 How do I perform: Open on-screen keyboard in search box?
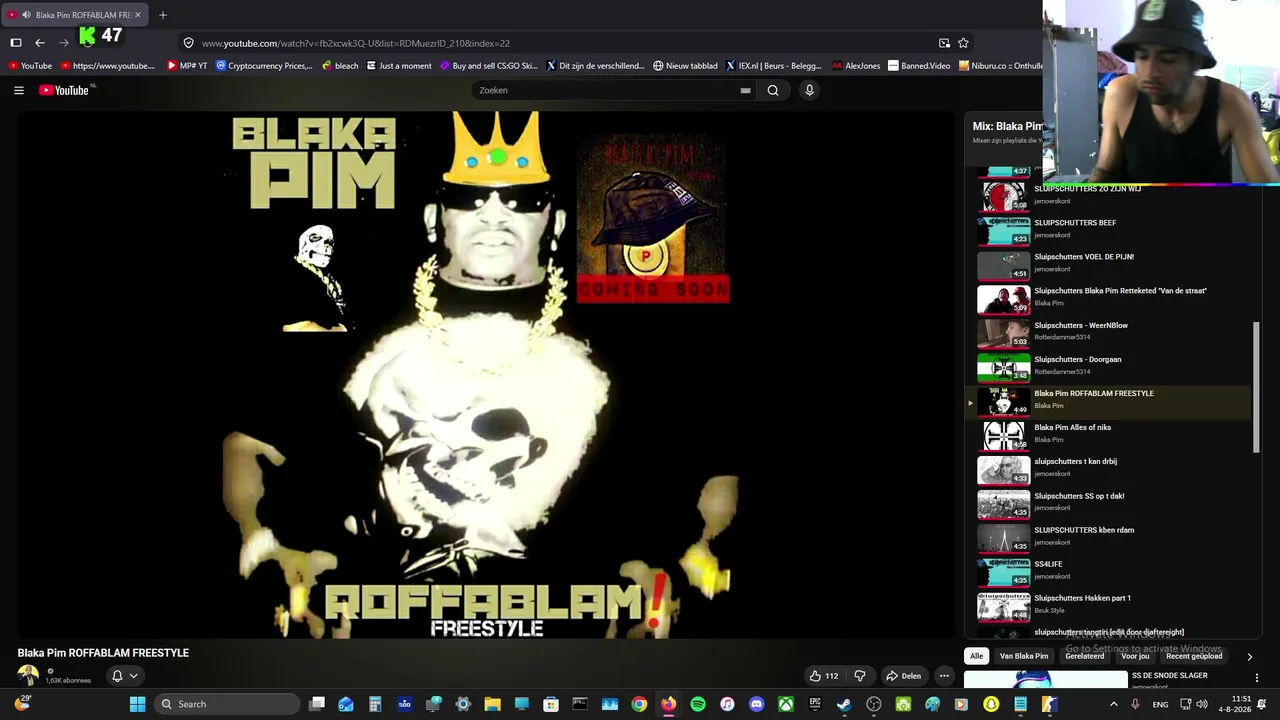tap(745, 90)
